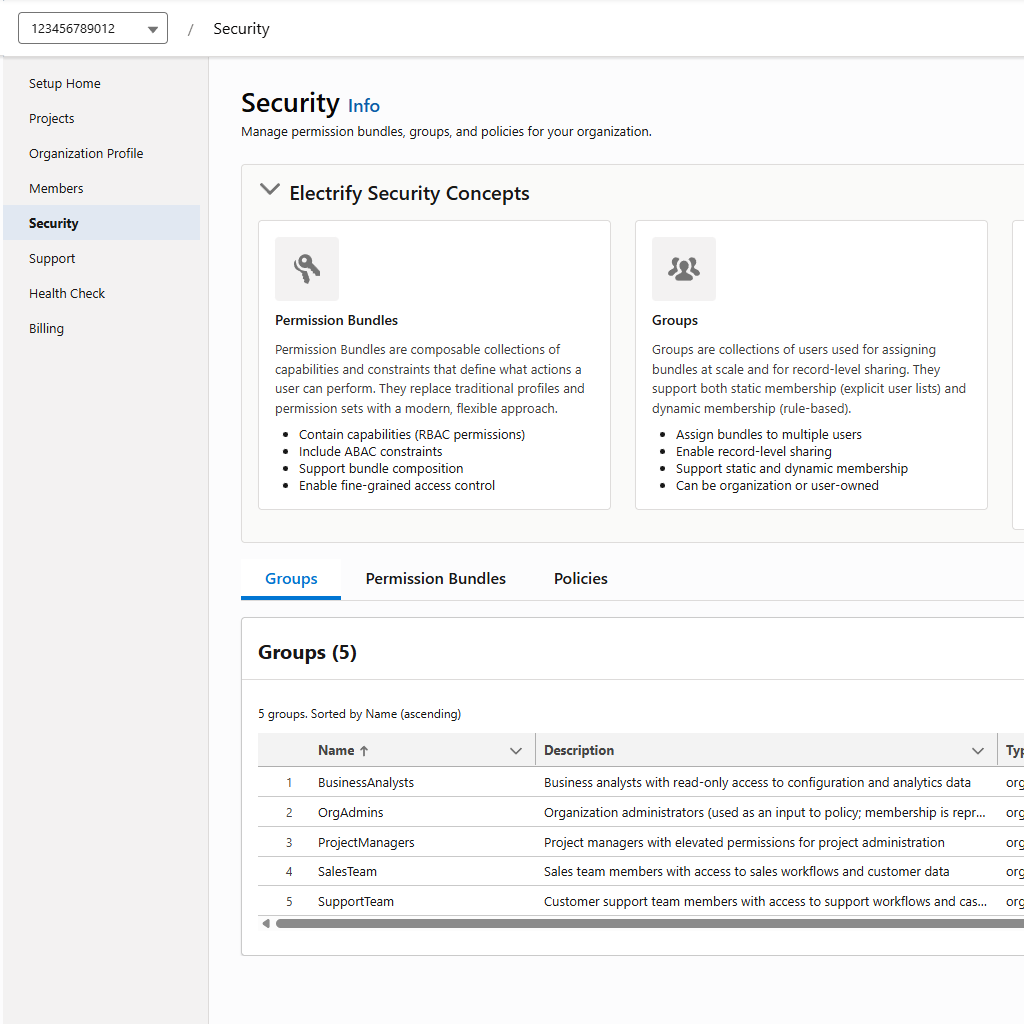1024x1024 pixels.
Task: Open the SalesTeam group
Action: (347, 871)
